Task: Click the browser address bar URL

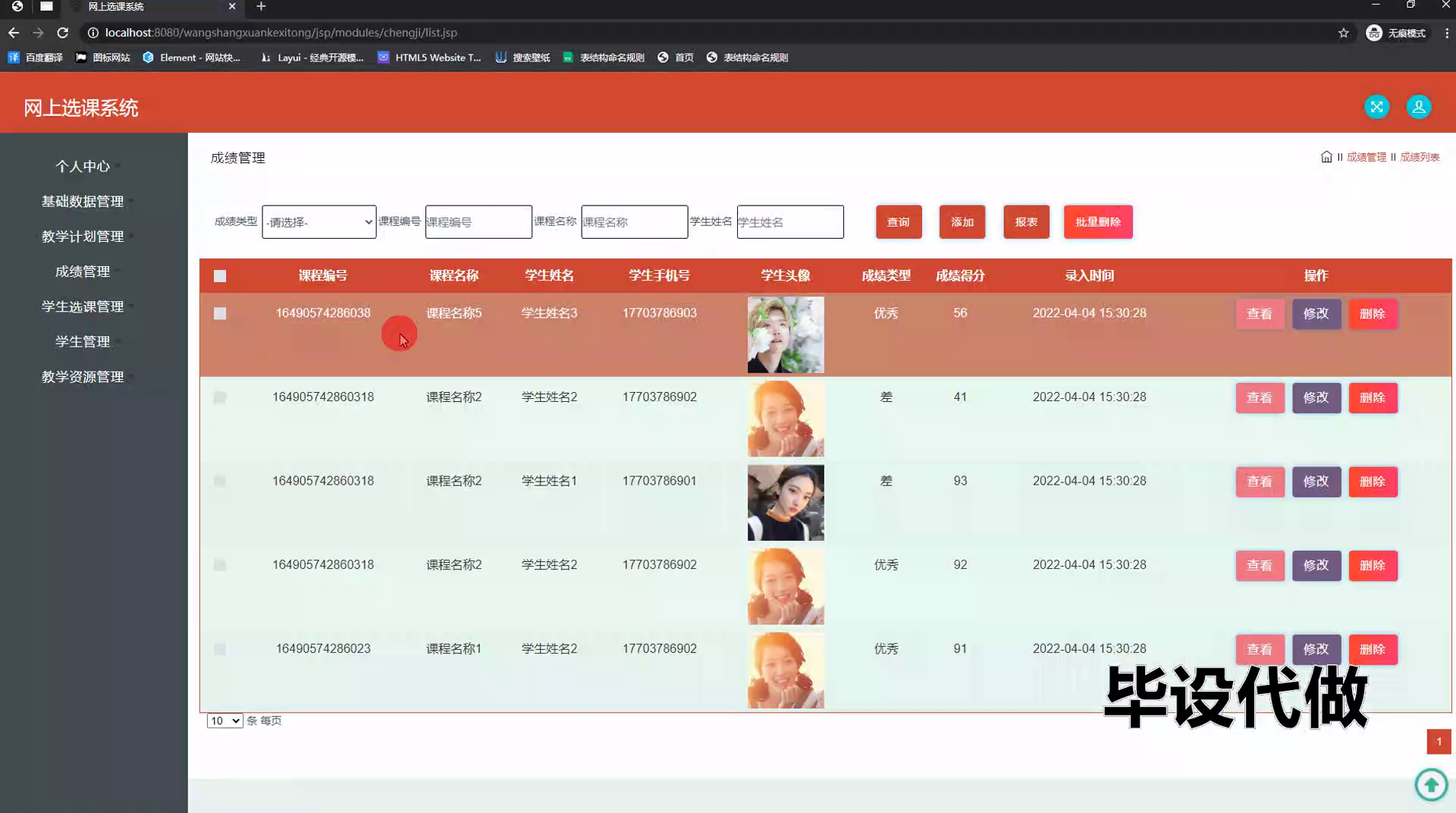Action: click(281, 33)
